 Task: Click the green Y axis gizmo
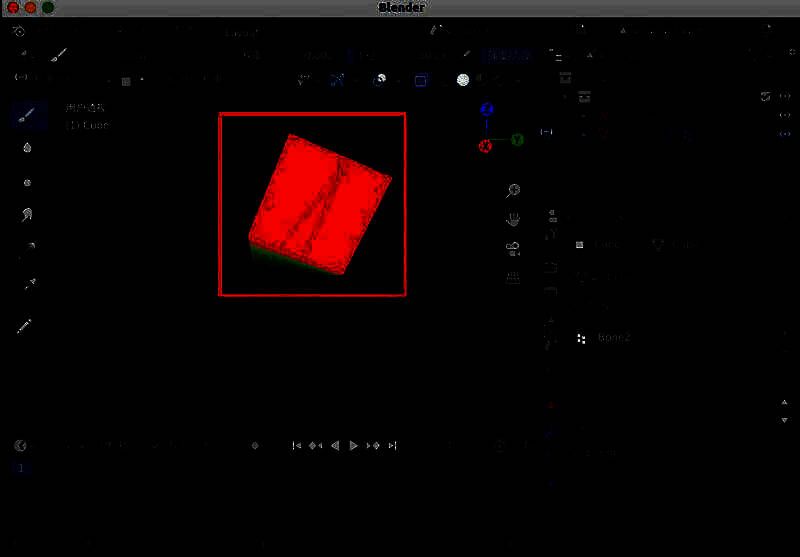[x=517, y=140]
